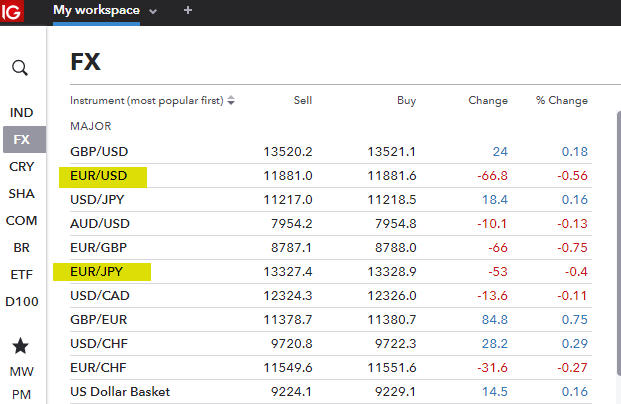
Task: Open the AUD/USD instrument
Action: [x=100, y=224]
